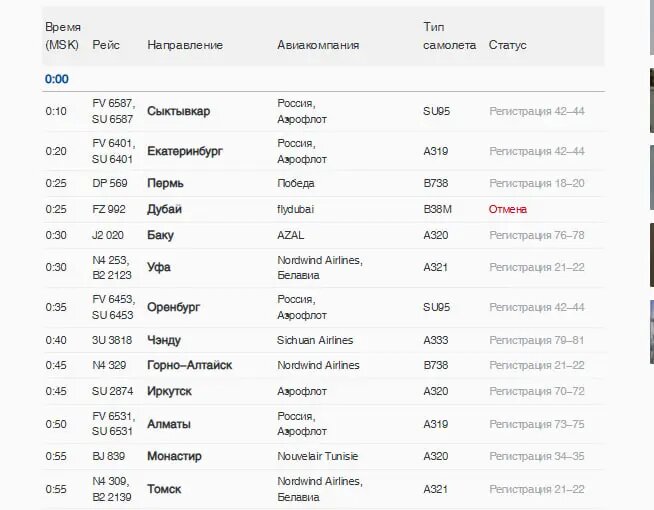Click the Статус column header
This screenshot has width=654, height=510.
coord(507,45)
